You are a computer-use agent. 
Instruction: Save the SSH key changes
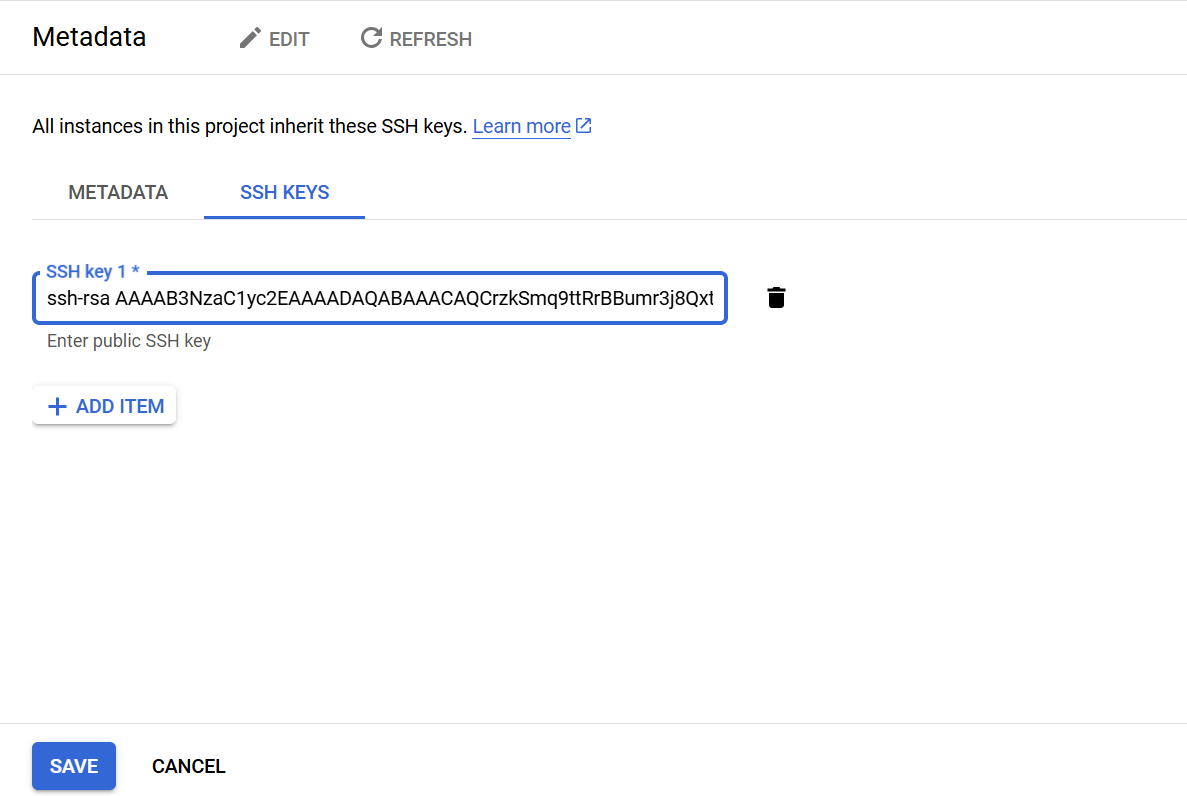coord(74,766)
